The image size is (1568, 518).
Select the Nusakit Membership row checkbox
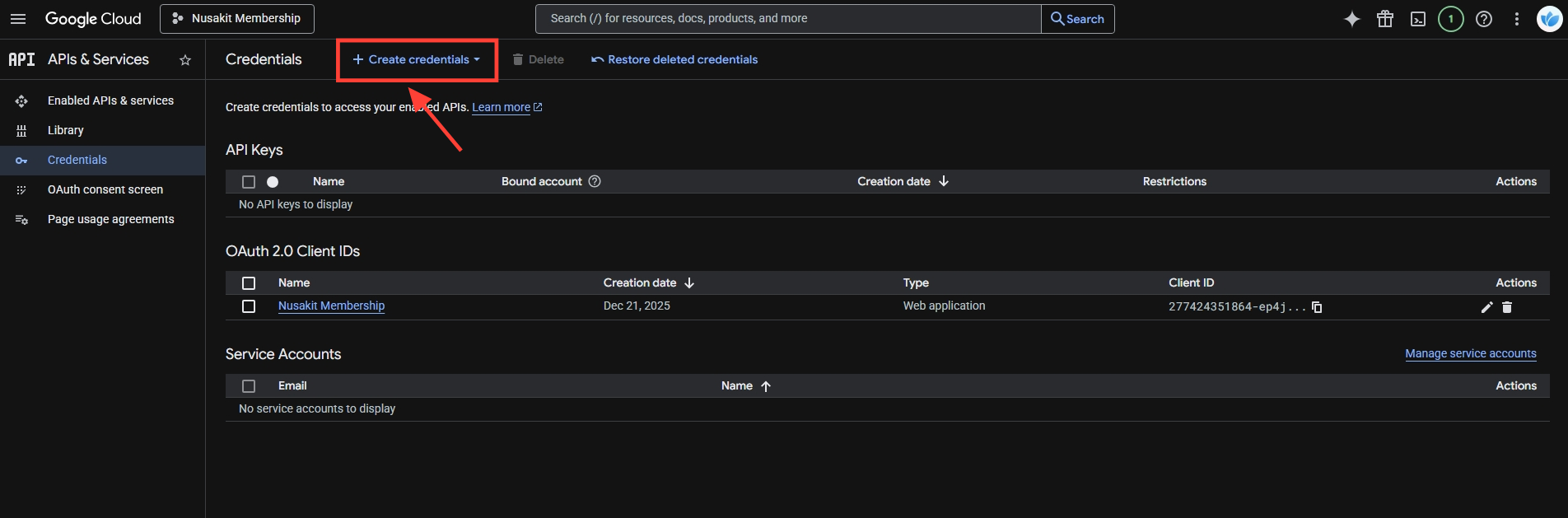[249, 306]
